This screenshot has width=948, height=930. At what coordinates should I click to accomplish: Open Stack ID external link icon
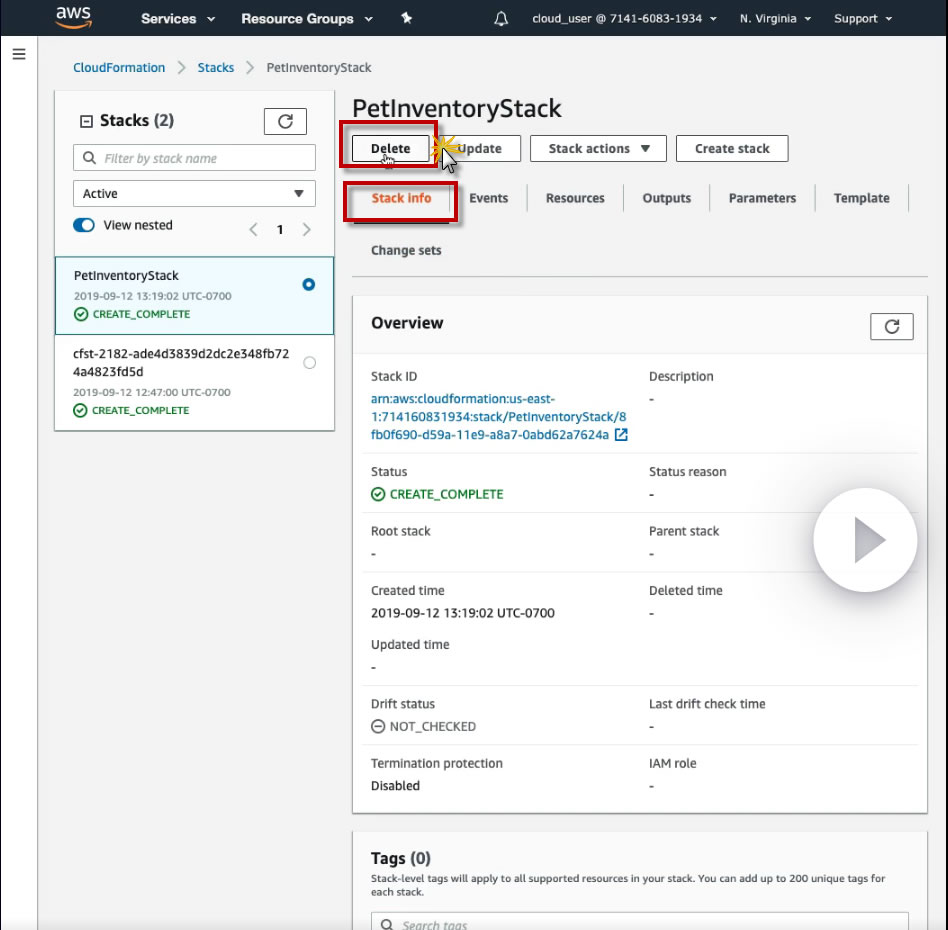coord(621,434)
